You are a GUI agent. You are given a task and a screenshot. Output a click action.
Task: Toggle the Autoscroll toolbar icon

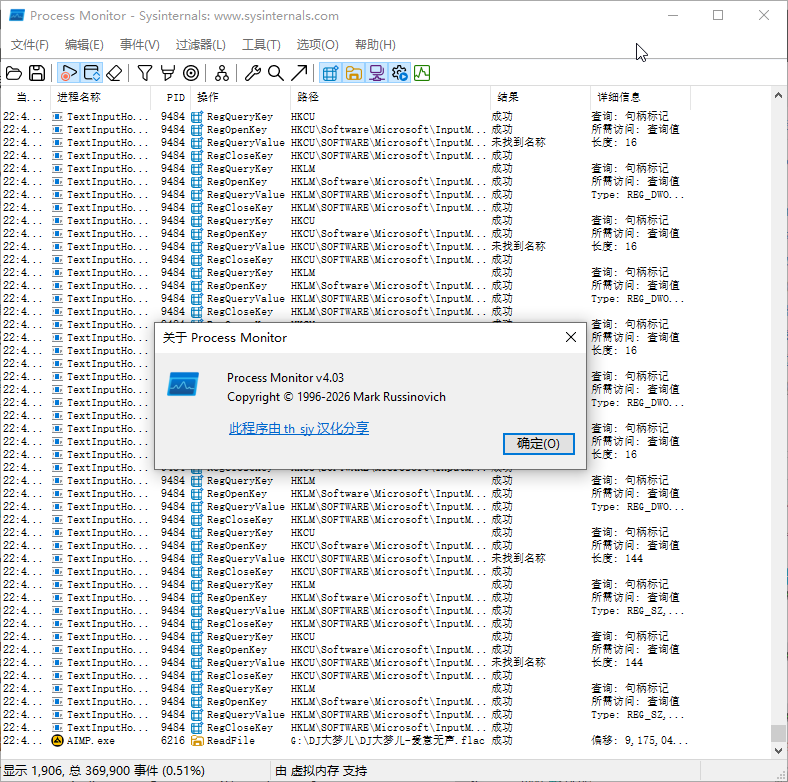[92, 73]
